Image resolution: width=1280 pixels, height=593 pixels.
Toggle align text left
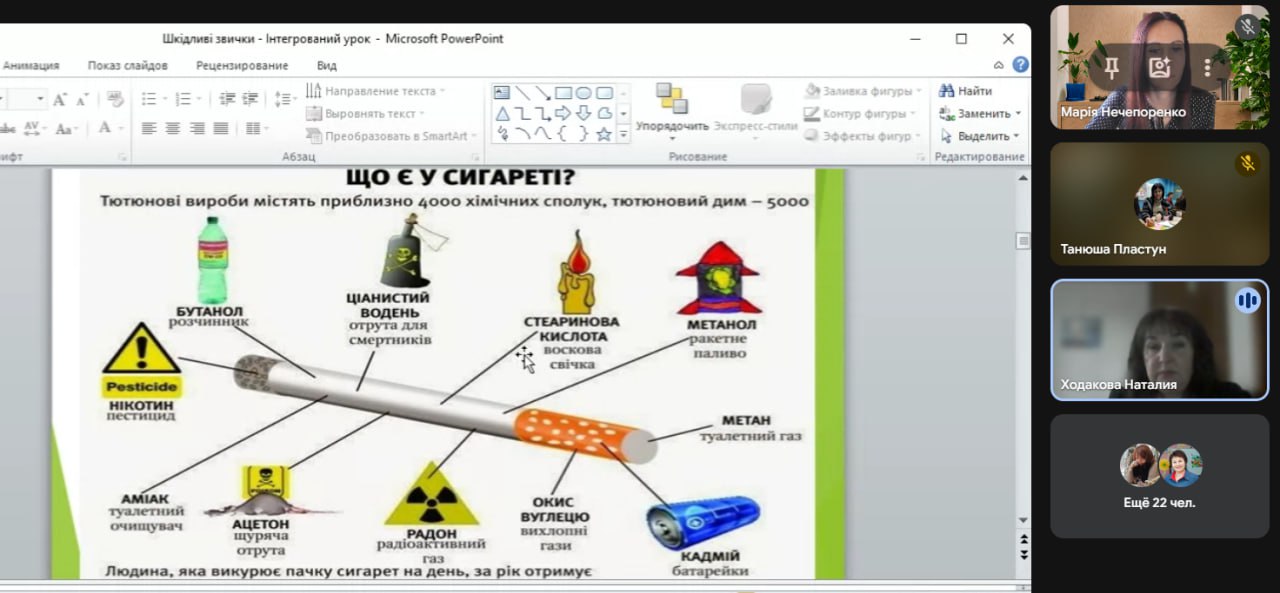[x=149, y=128]
